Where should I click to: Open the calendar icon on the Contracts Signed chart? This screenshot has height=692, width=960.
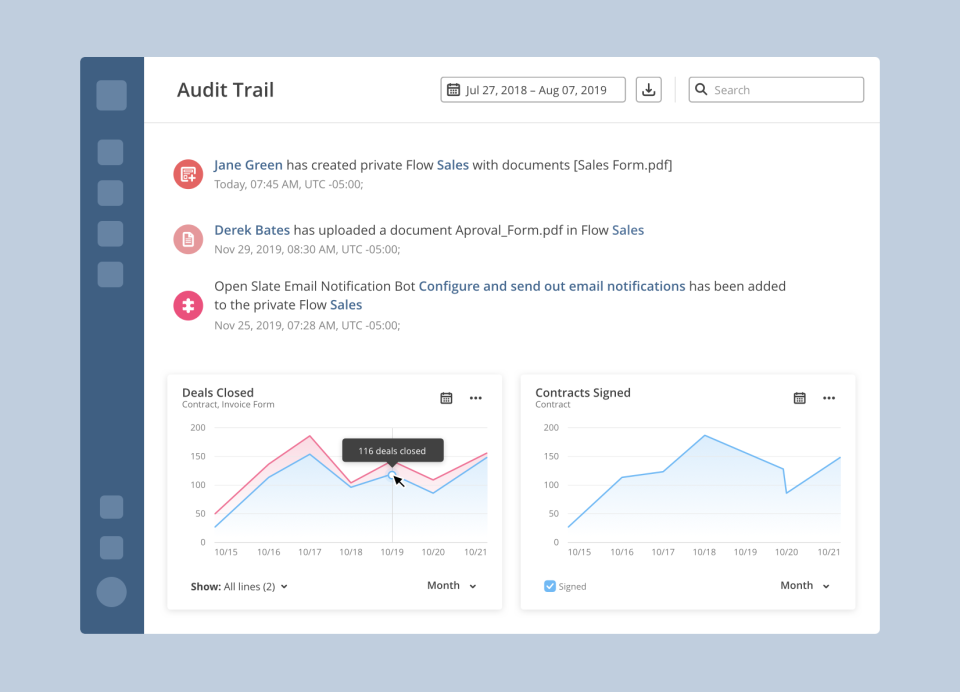click(x=799, y=397)
